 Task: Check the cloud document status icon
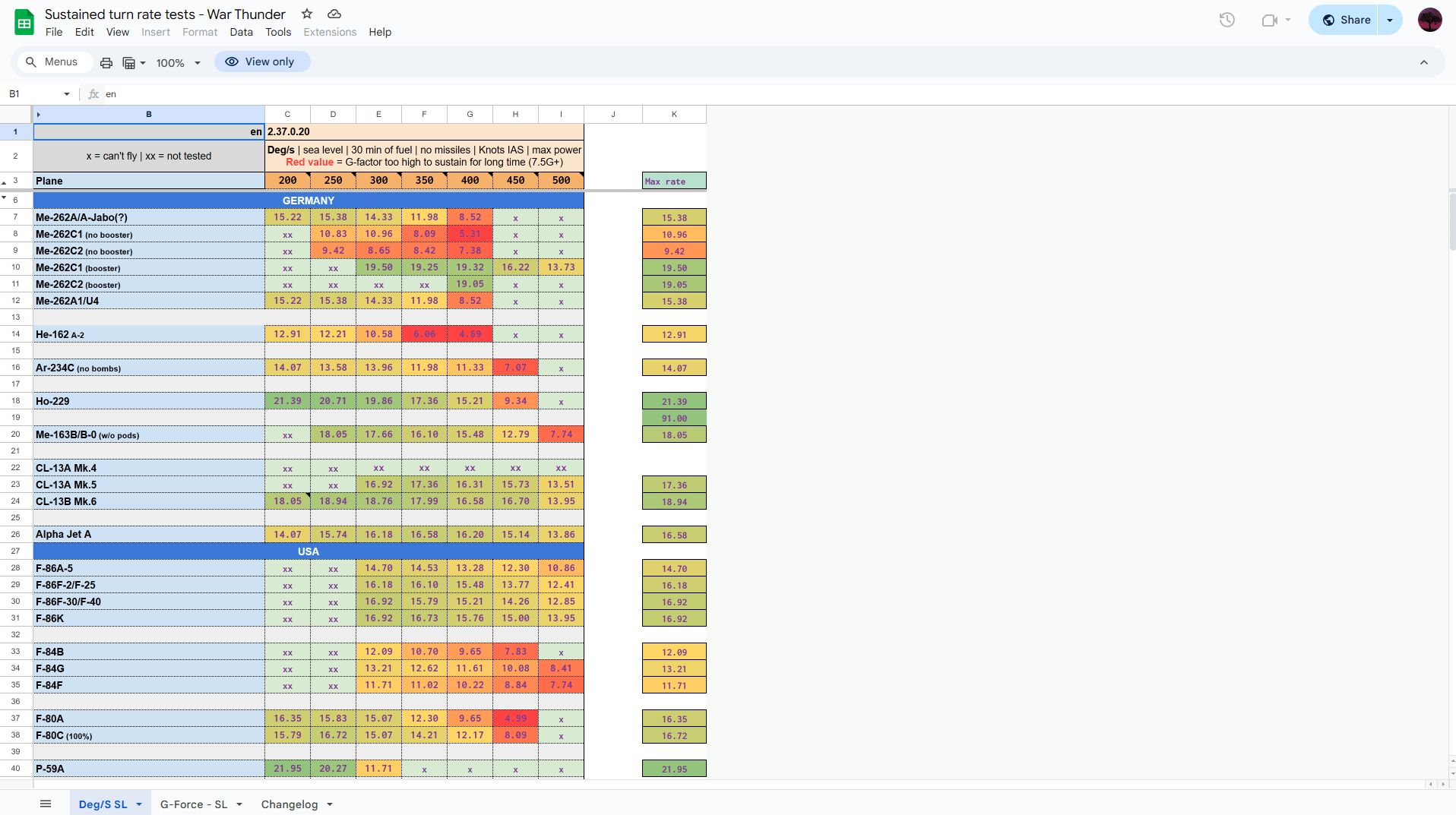[x=334, y=14]
